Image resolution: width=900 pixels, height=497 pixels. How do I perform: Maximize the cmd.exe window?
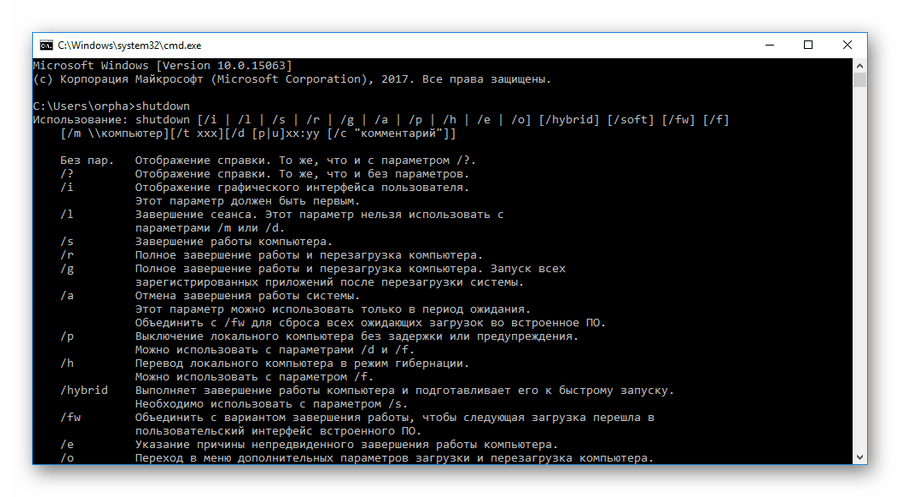click(x=807, y=45)
